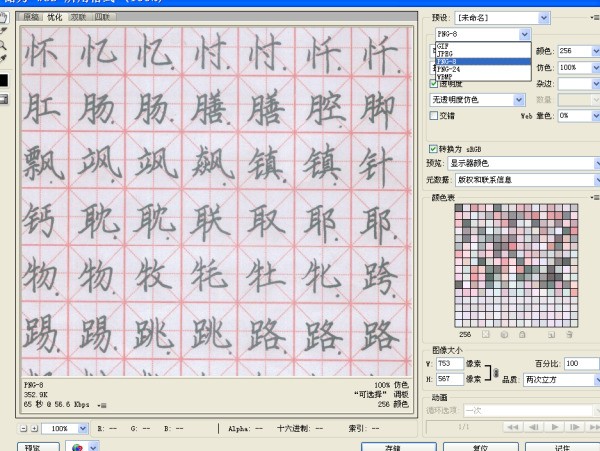
Task: Collapse the PNG-8 format dropdown
Action: click(525, 34)
